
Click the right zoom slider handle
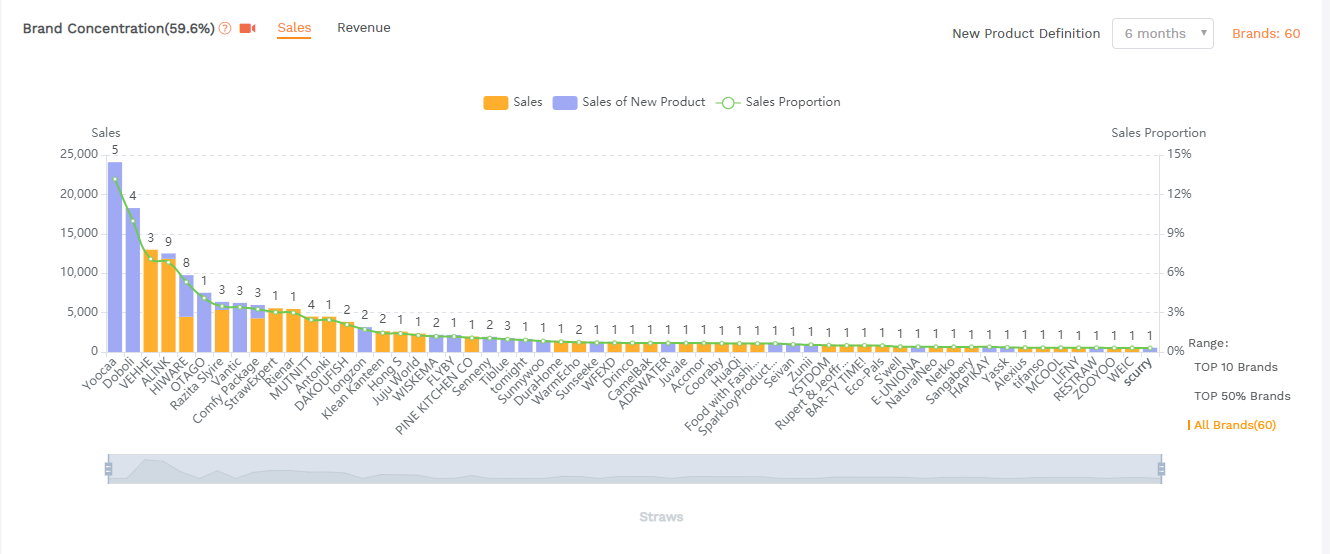1161,469
